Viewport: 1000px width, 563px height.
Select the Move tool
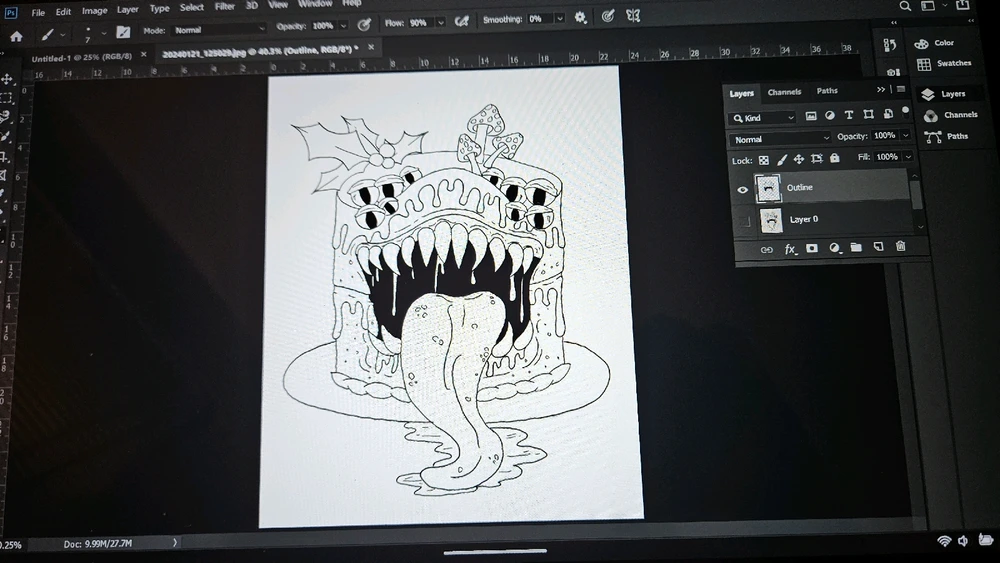(x=7, y=79)
